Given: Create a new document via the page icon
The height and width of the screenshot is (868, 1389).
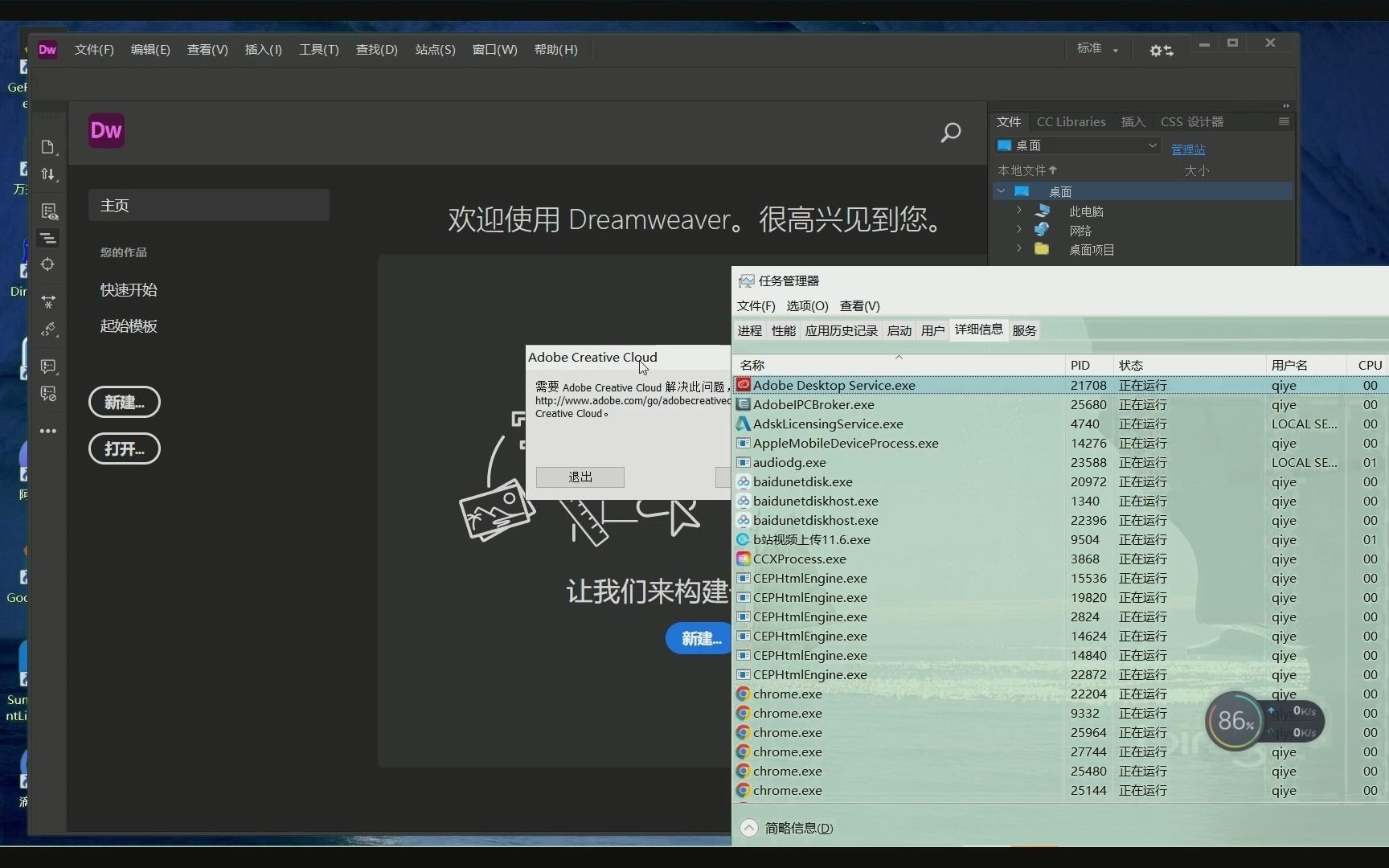Looking at the screenshot, I should 48,146.
